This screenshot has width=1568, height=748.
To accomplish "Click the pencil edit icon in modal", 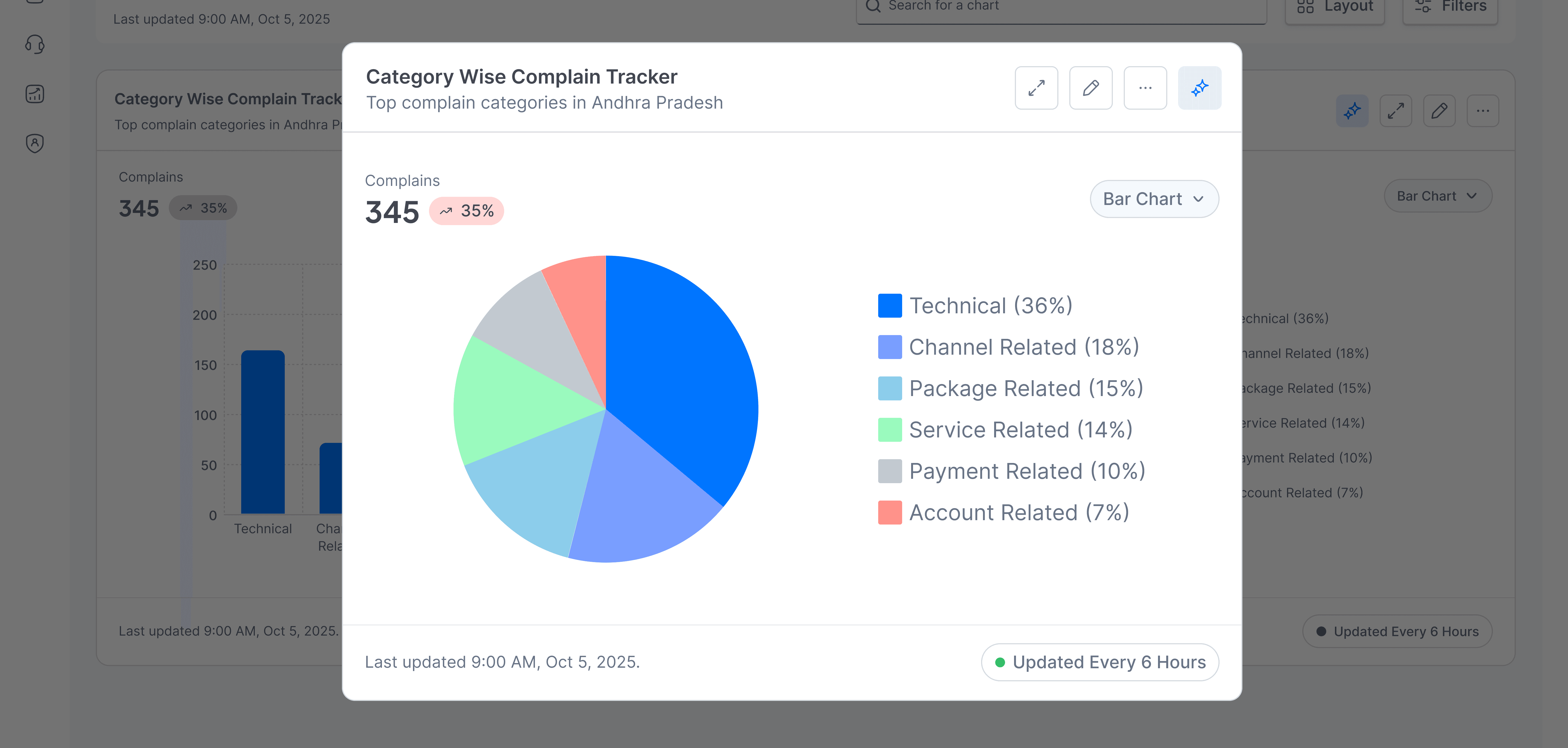I will (1090, 88).
